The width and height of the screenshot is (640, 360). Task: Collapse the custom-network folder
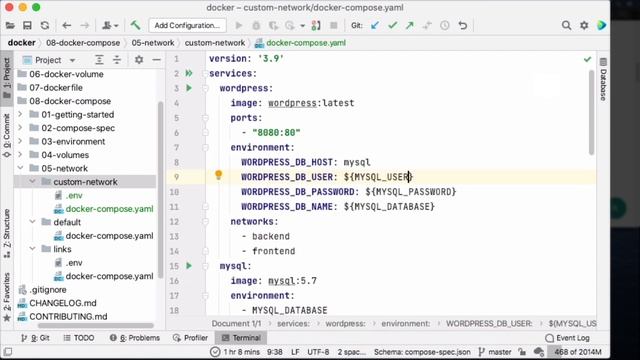(33, 182)
